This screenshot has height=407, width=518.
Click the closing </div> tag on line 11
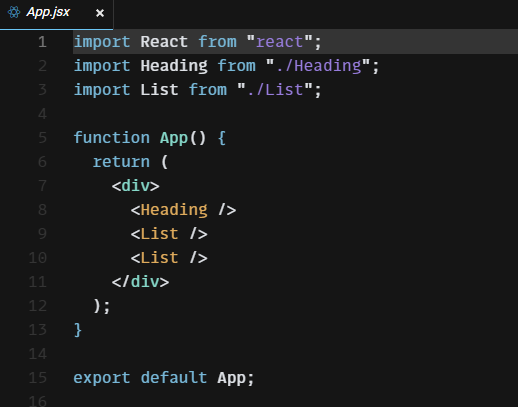[140, 282]
